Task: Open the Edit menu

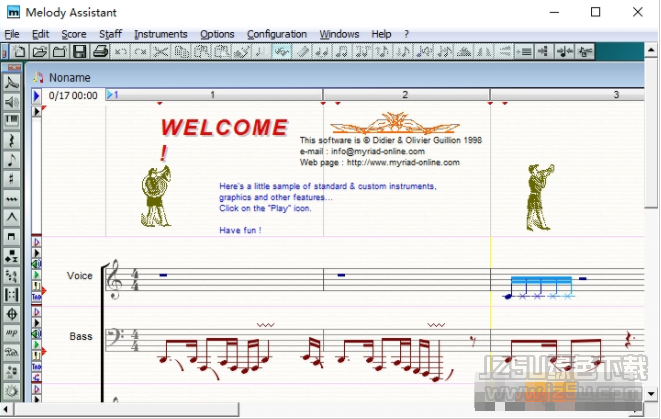Action: click(x=40, y=34)
